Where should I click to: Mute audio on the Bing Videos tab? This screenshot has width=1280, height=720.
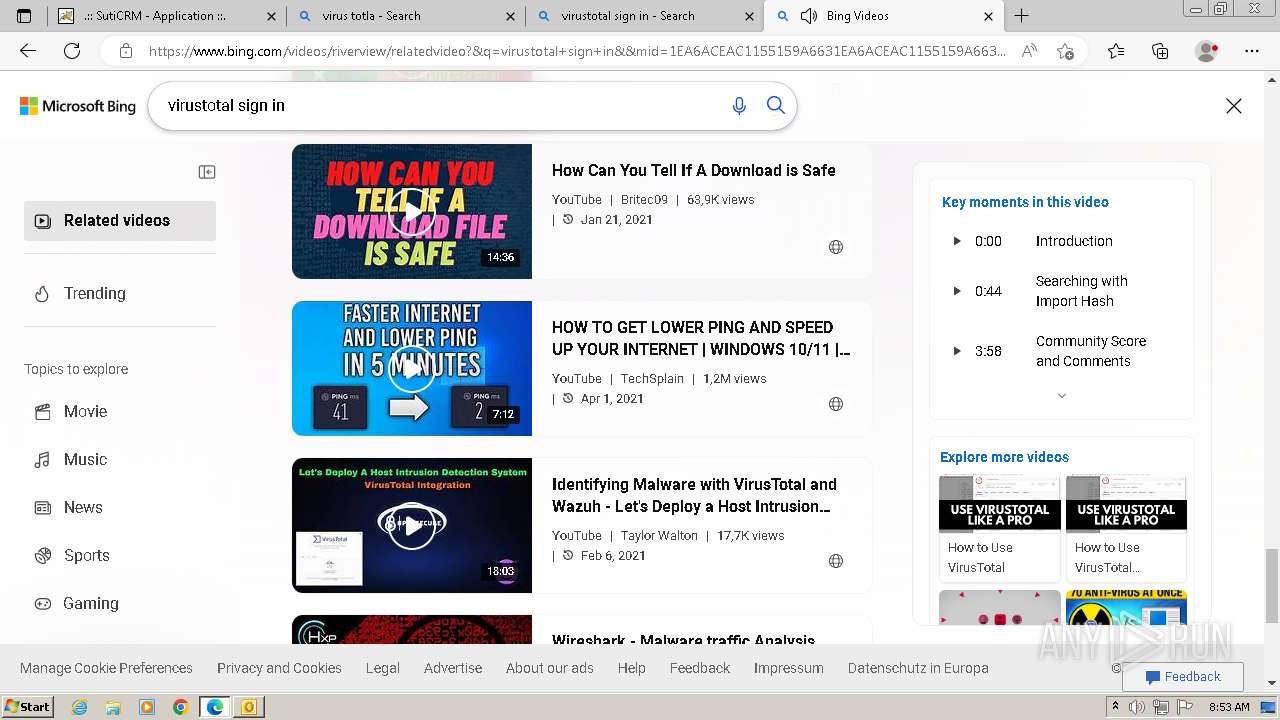point(809,16)
